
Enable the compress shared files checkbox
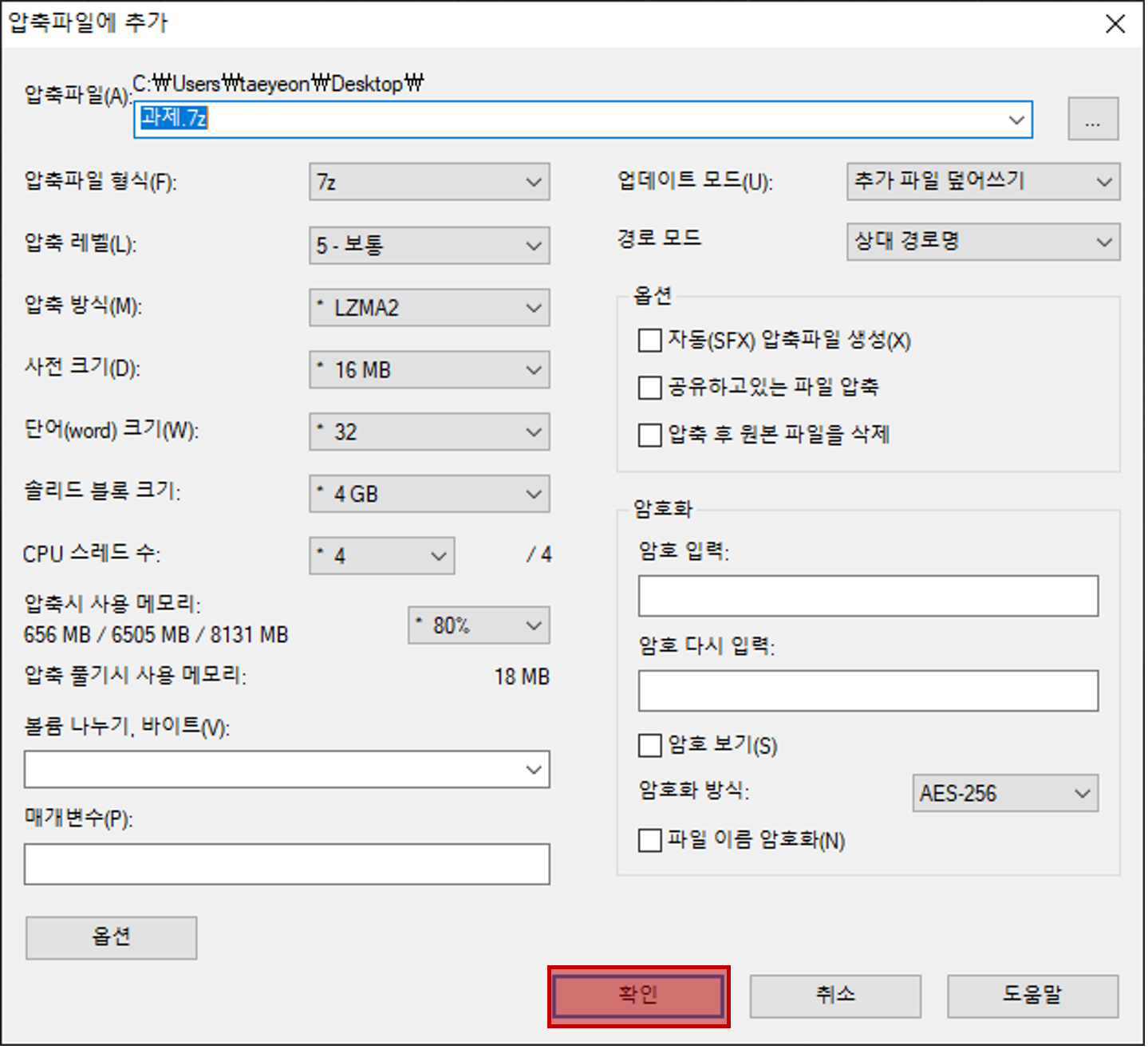click(649, 388)
